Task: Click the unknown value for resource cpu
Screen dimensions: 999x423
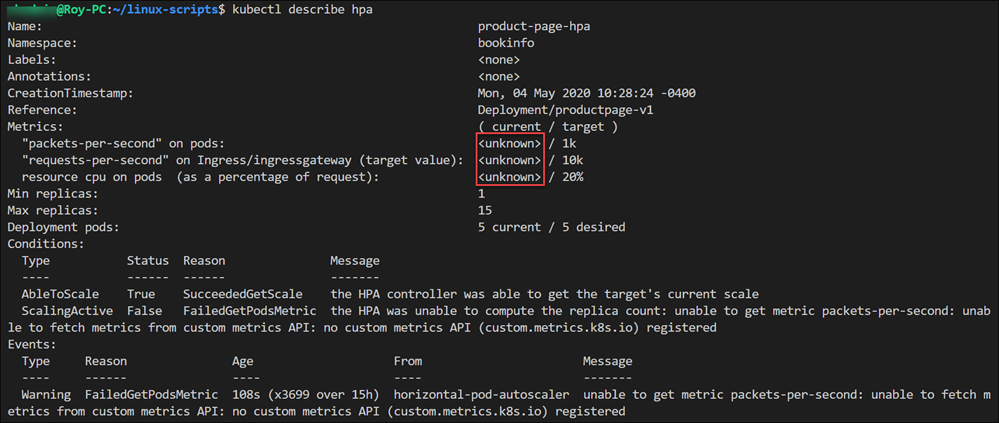Action: tap(510, 177)
